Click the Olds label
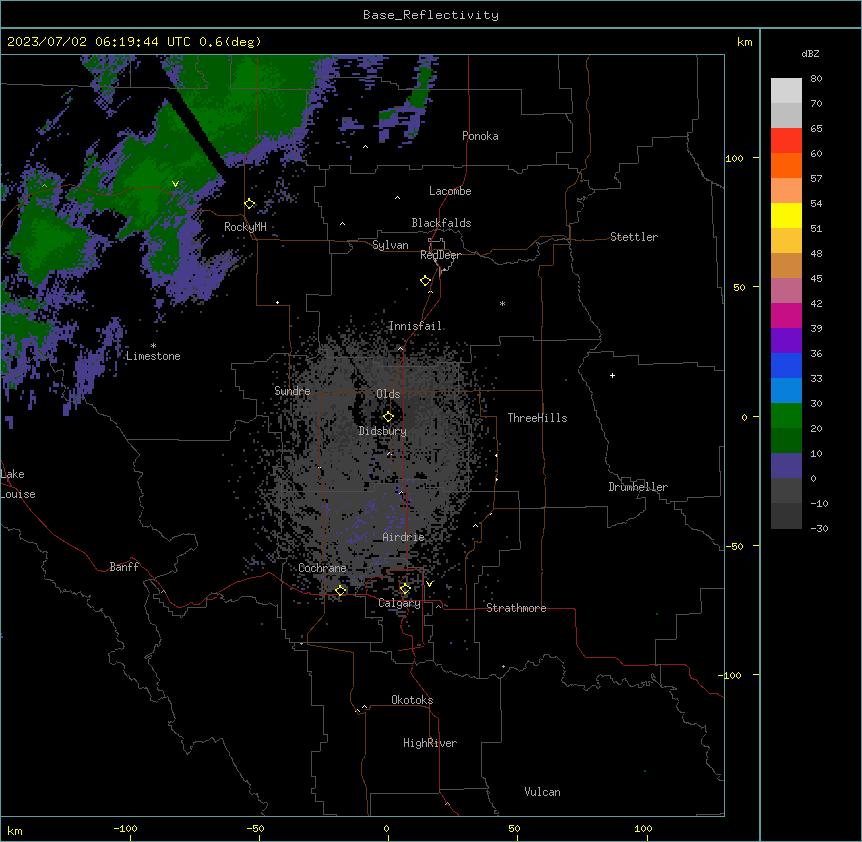Image resolution: width=862 pixels, height=842 pixels. 388,394
